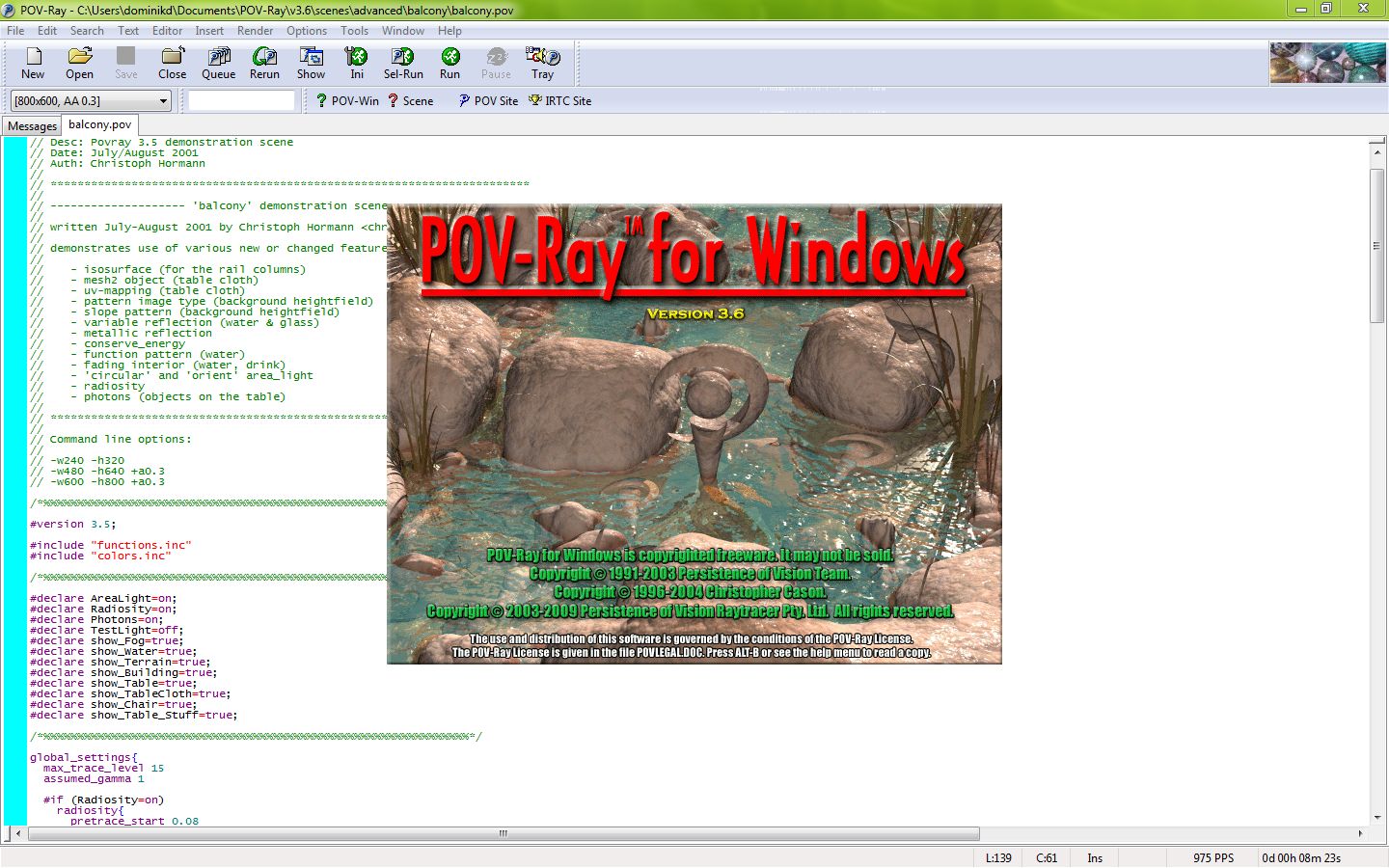Start rendering with the Run icon
The width and height of the screenshot is (1389, 868).
[450, 63]
